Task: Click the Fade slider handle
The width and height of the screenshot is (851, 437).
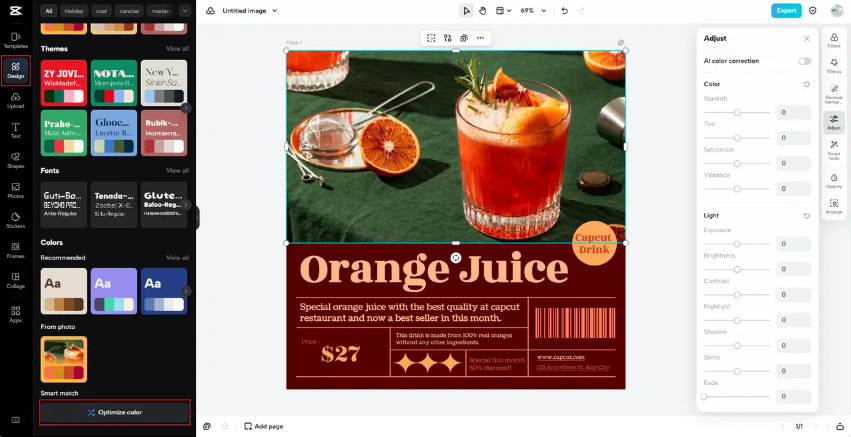Action: click(x=704, y=397)
